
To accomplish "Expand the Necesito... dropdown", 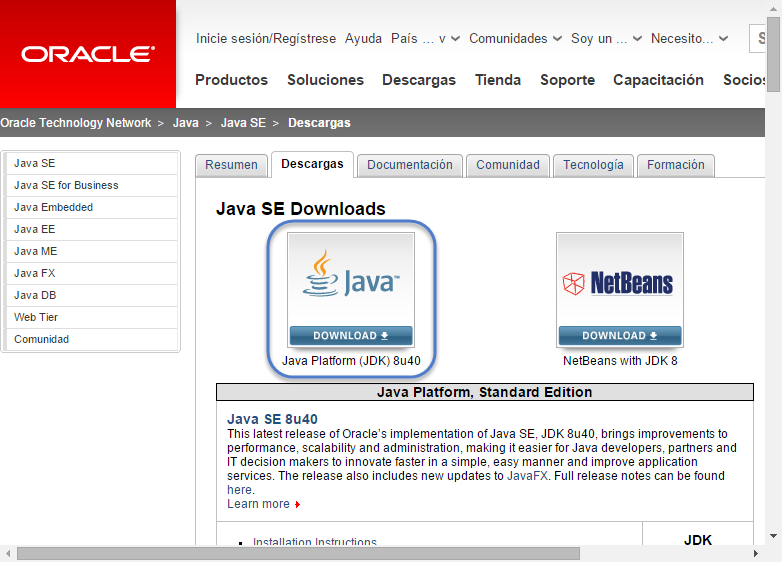I will point(689,38).
